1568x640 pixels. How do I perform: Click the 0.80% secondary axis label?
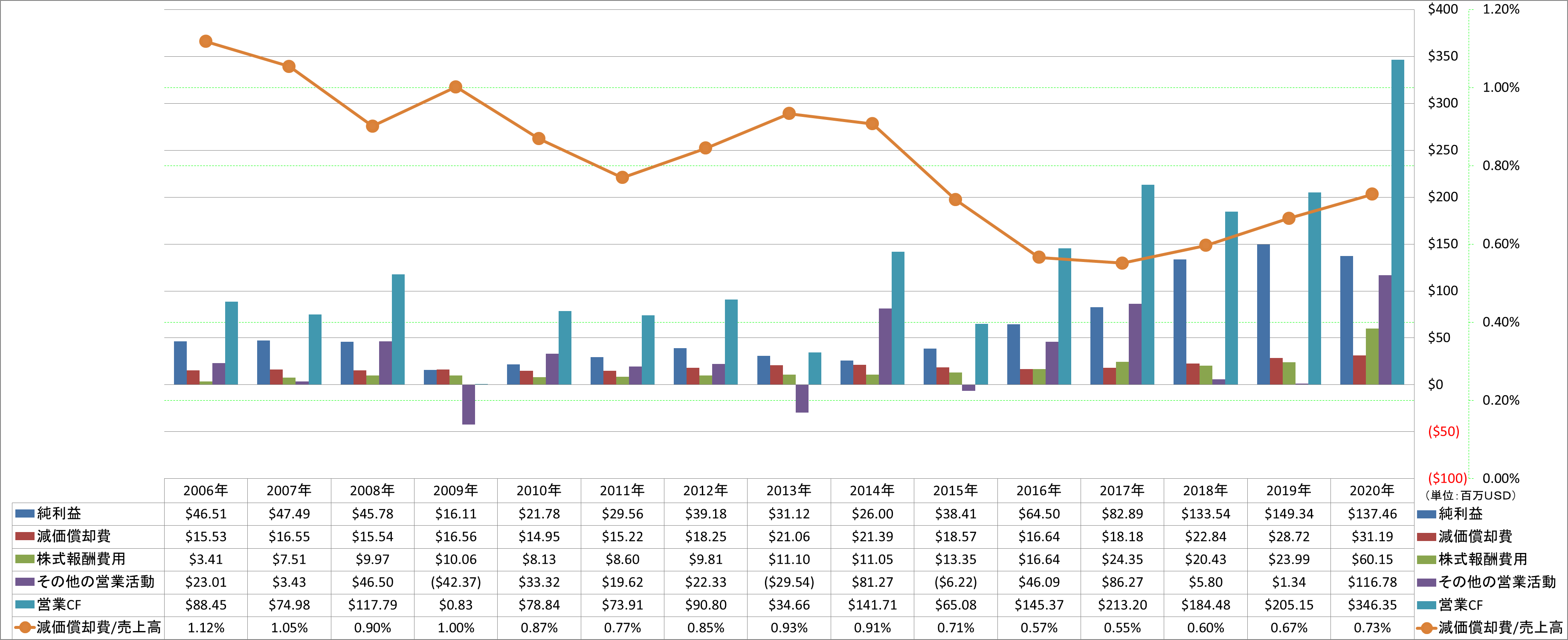[1501, 166]
